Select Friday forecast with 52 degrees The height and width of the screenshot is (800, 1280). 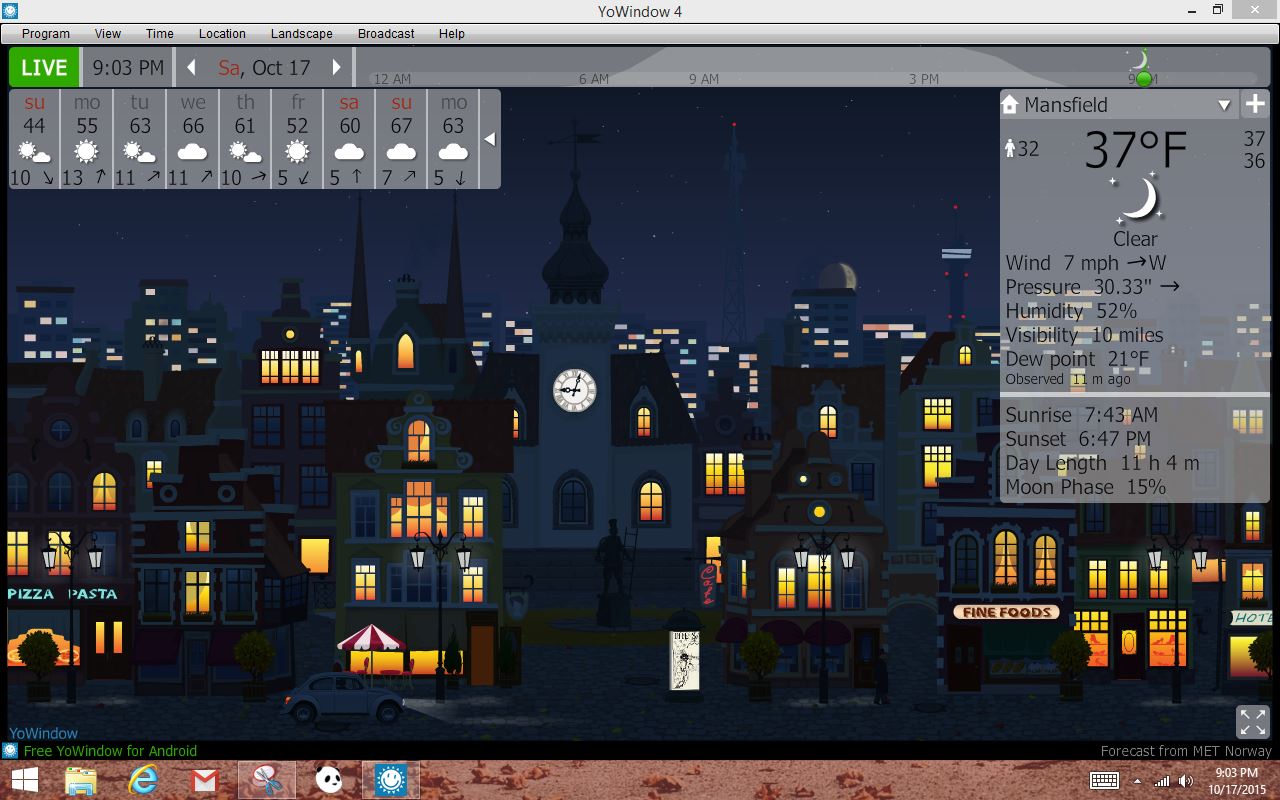(x=297, y=139)
